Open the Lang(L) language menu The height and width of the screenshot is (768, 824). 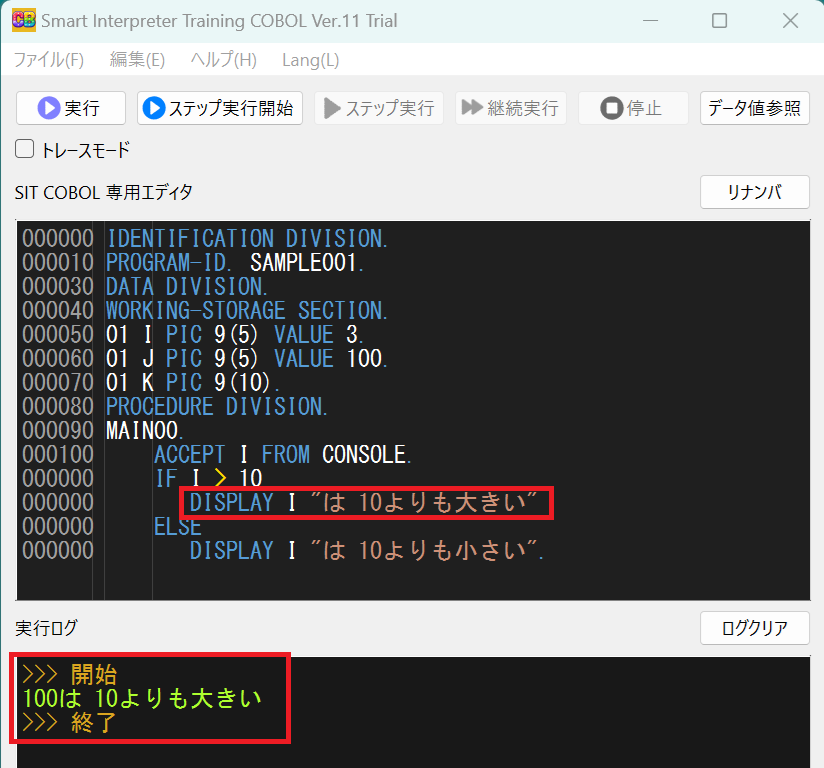click(x=310, y=60)
